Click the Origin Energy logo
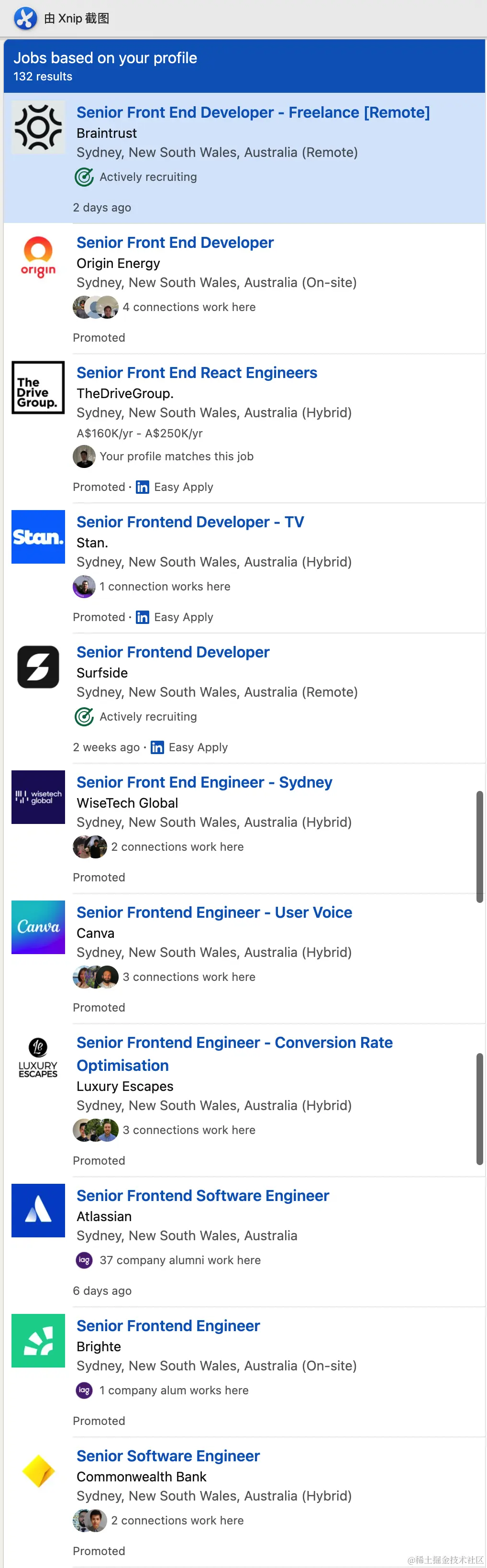Image resolution: width=487 pixels, height=1568 pixels. 38,257
